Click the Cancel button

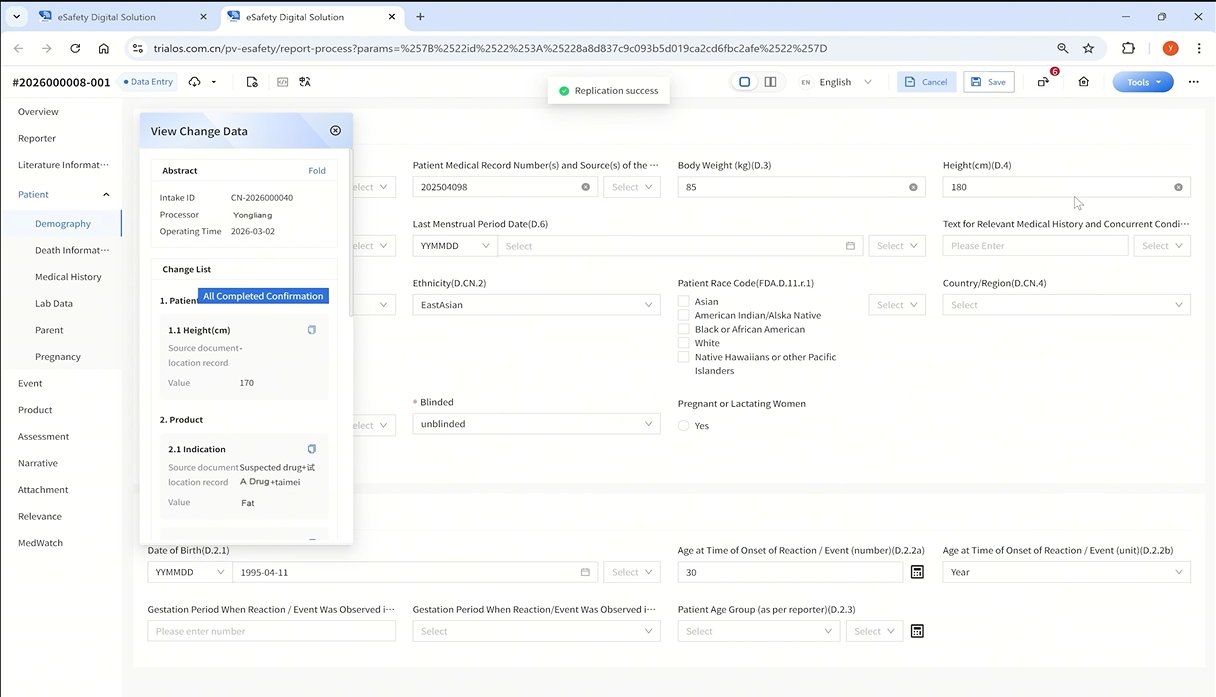point(925,82)
